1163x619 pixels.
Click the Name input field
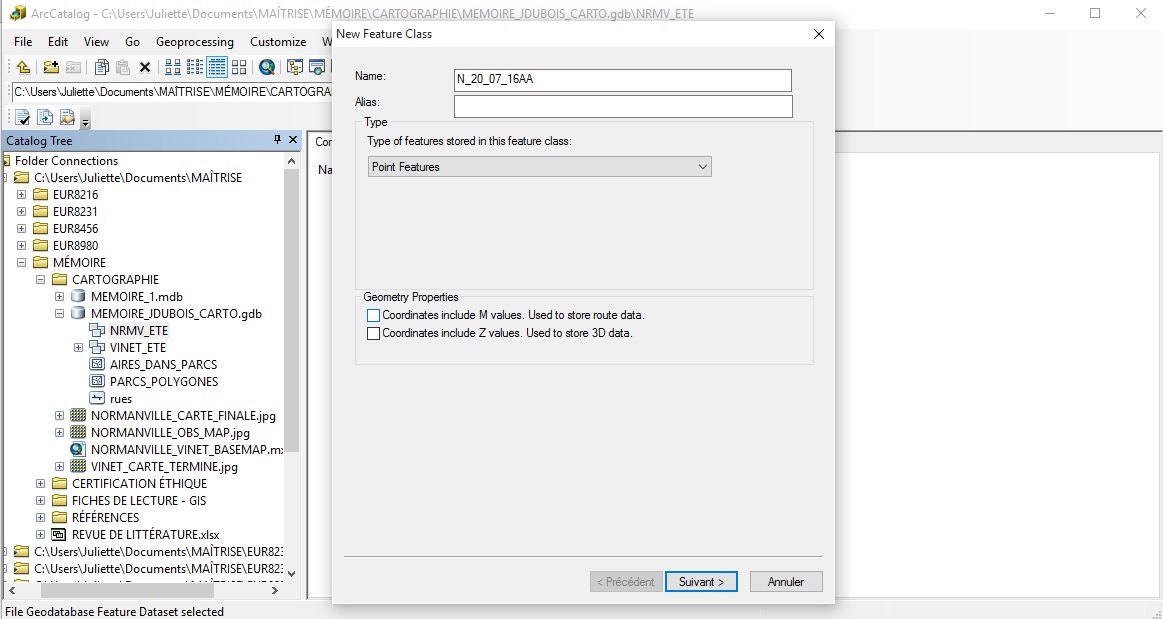pos(623,80)
